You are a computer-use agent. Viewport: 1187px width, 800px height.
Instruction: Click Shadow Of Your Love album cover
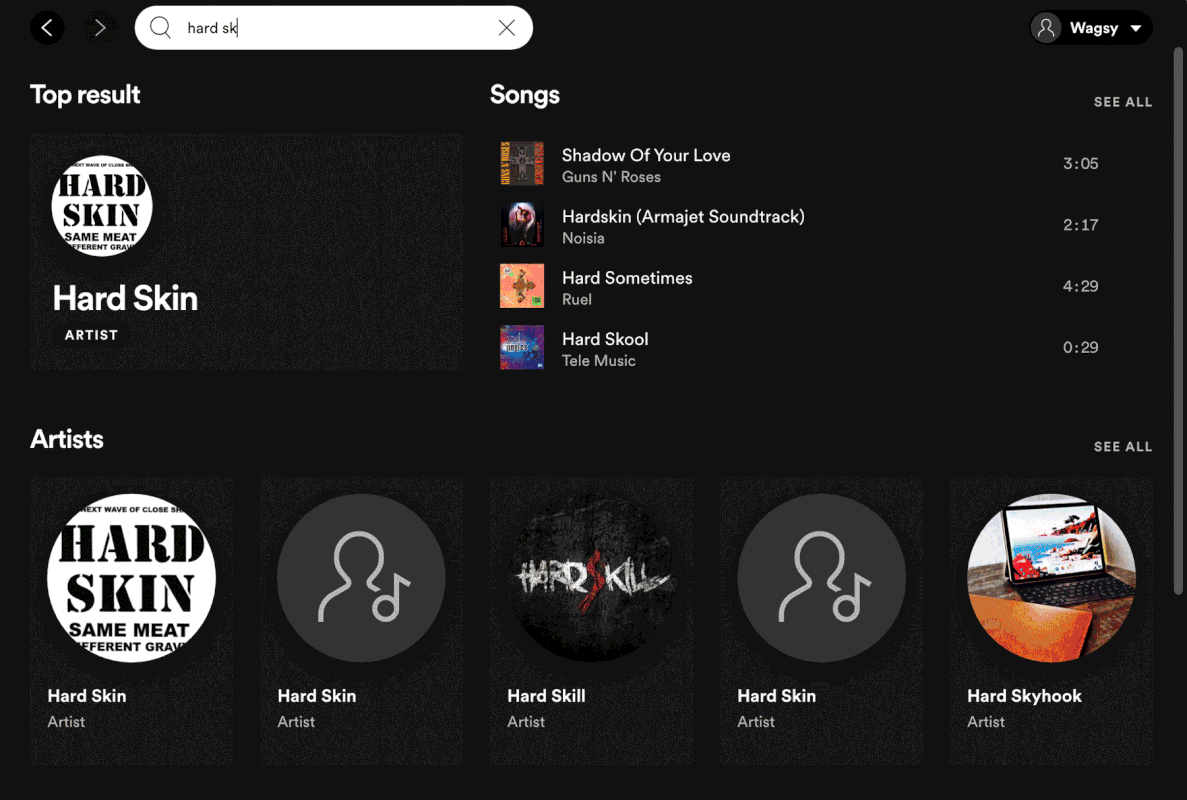(x=522, y=163)
